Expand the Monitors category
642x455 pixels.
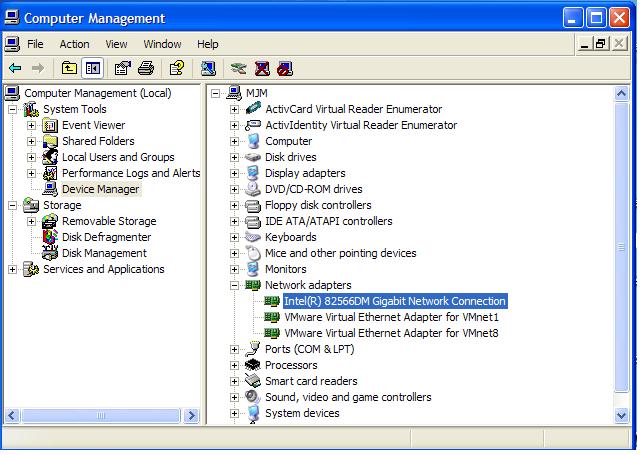point(234,269)
